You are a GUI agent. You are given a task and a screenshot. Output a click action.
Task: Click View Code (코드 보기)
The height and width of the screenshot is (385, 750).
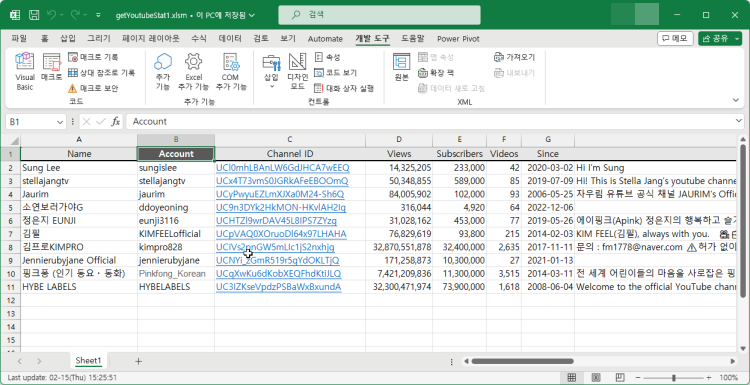(335, 73)
